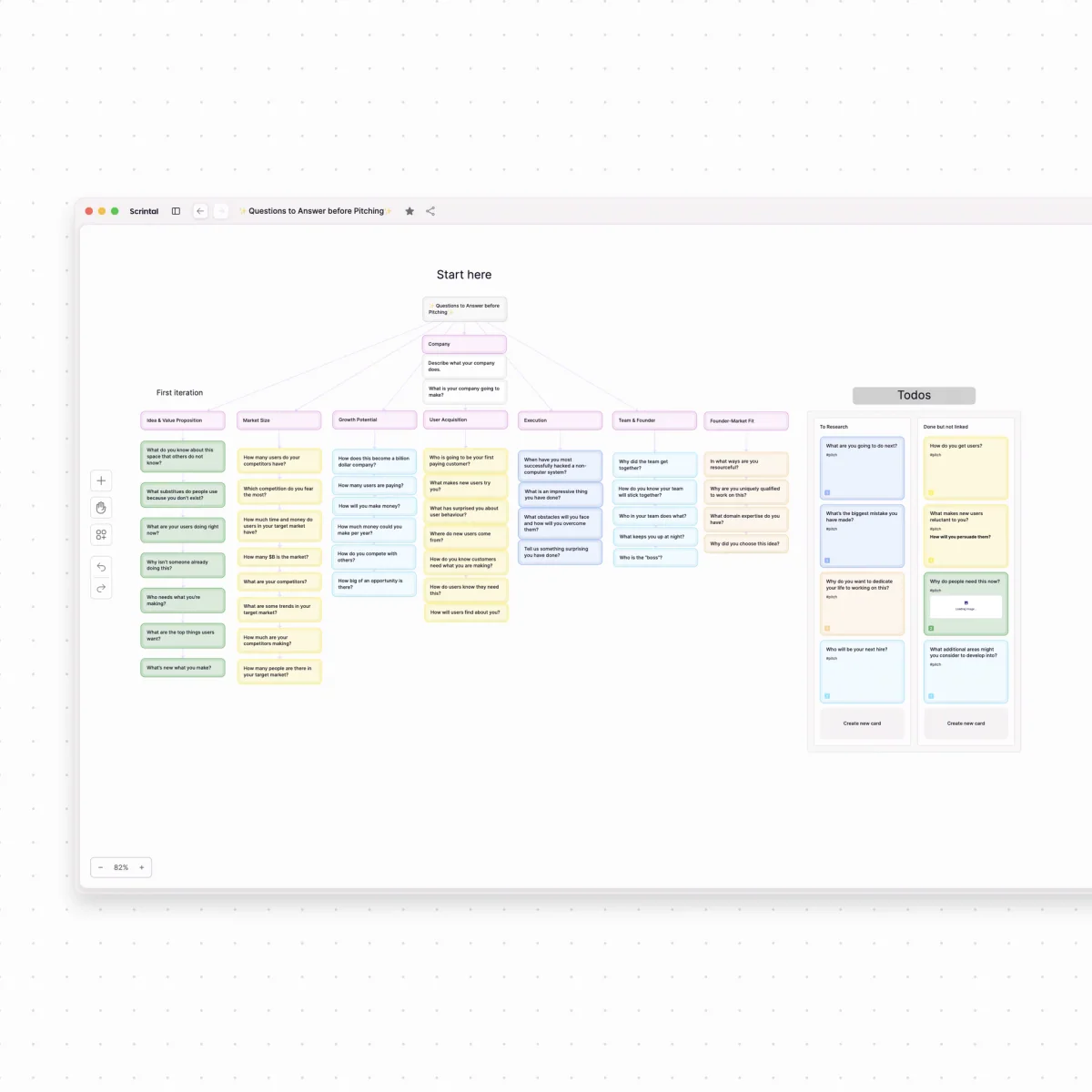Select the hand pan tool
The height and width of the screenshot is (1092, 1092).
tap(101, 508)
